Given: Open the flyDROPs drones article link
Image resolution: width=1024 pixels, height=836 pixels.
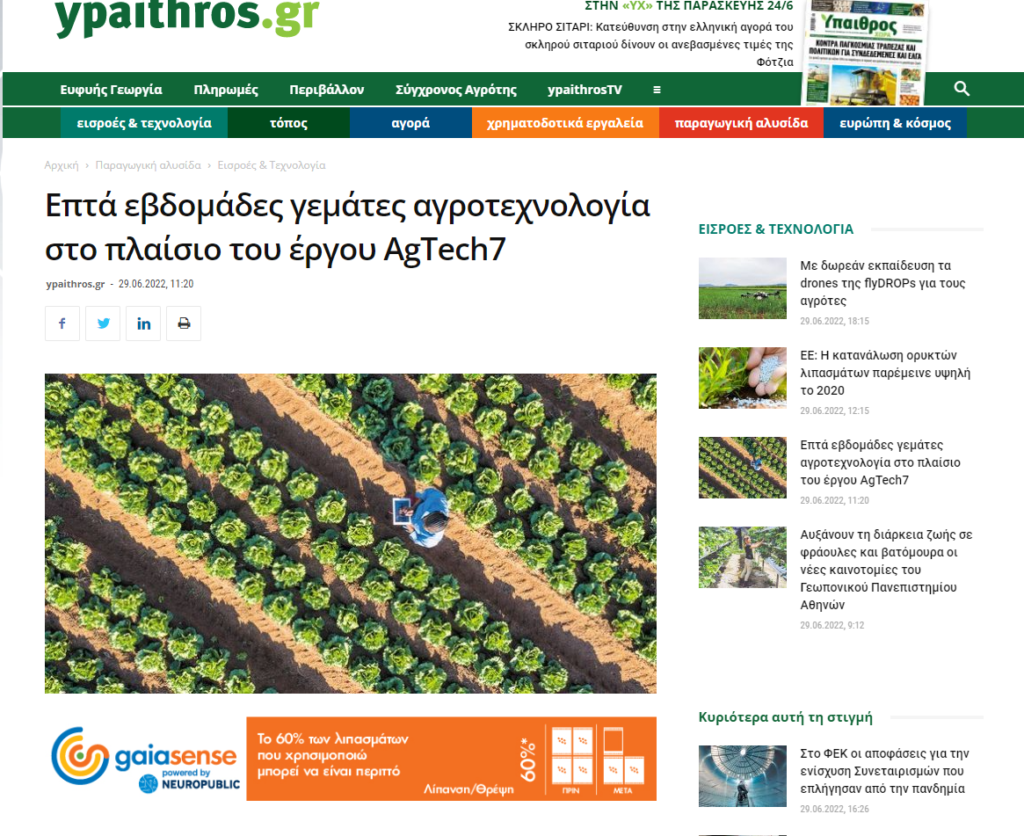Looking at the screenshot, I should [x=883, y=283].
